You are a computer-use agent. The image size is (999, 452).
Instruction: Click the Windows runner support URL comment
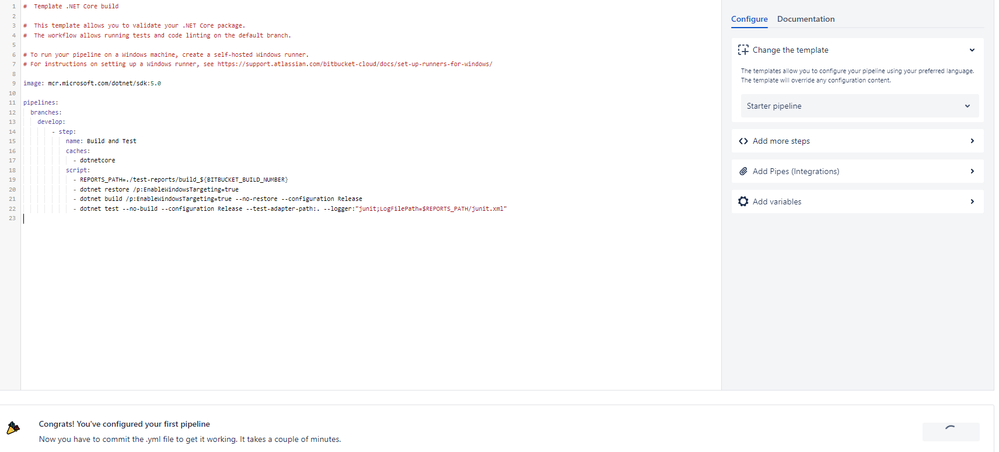click(257, 64)
